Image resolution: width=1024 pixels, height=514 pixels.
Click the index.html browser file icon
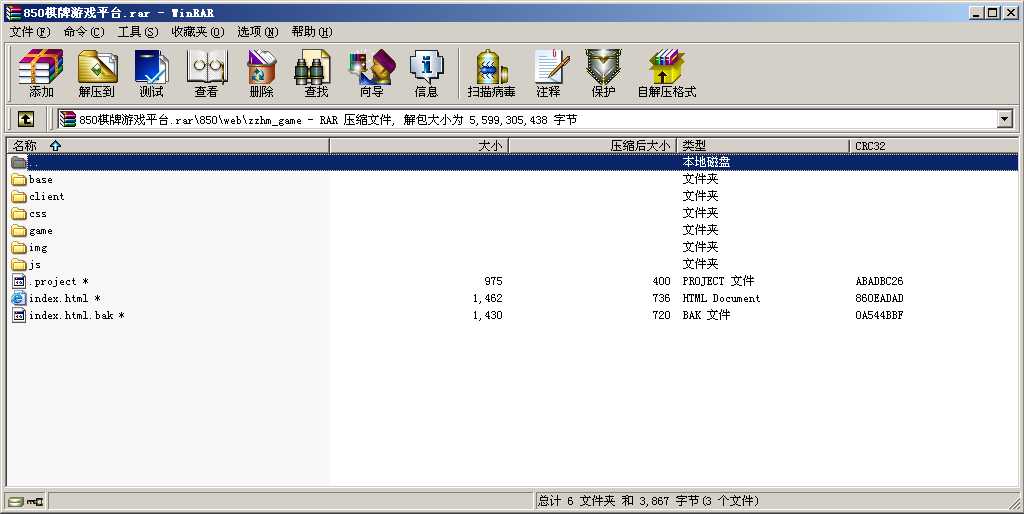(x=19, y=298)
